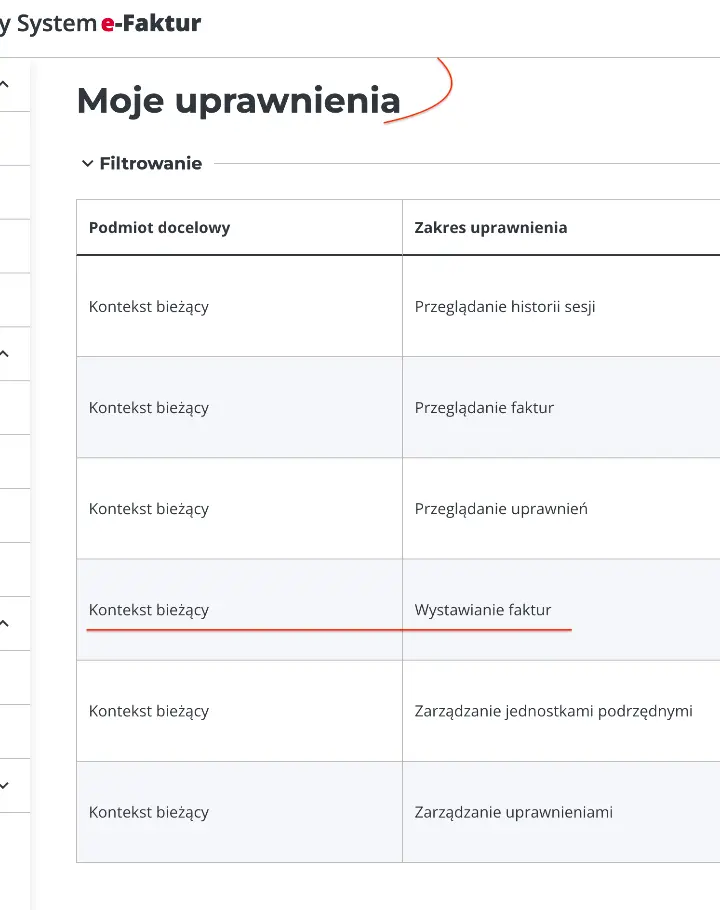Click Kontekst bieżący in Zarządzanie uprawnieniami row
Viewport: 720px width, 910px height.
(149, 812)
